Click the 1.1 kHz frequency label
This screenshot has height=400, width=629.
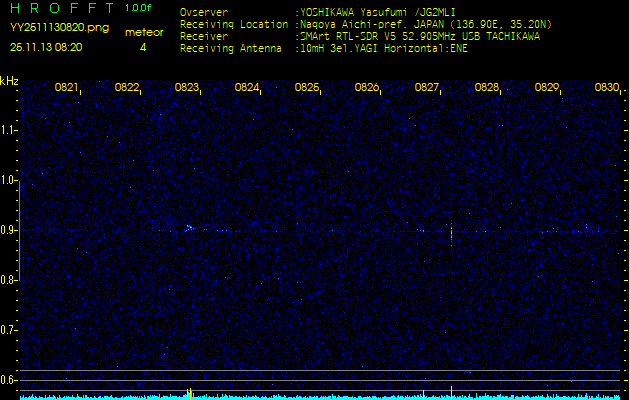point(8,130)
